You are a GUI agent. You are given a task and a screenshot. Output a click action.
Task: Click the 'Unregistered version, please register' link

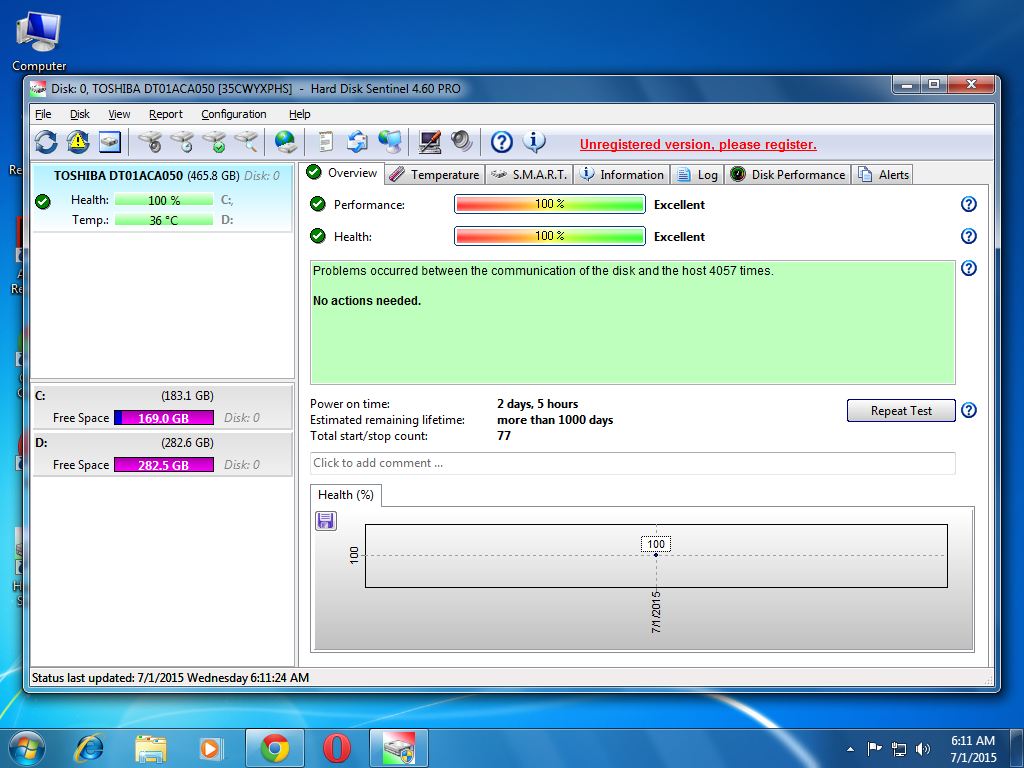pos(698,144)
